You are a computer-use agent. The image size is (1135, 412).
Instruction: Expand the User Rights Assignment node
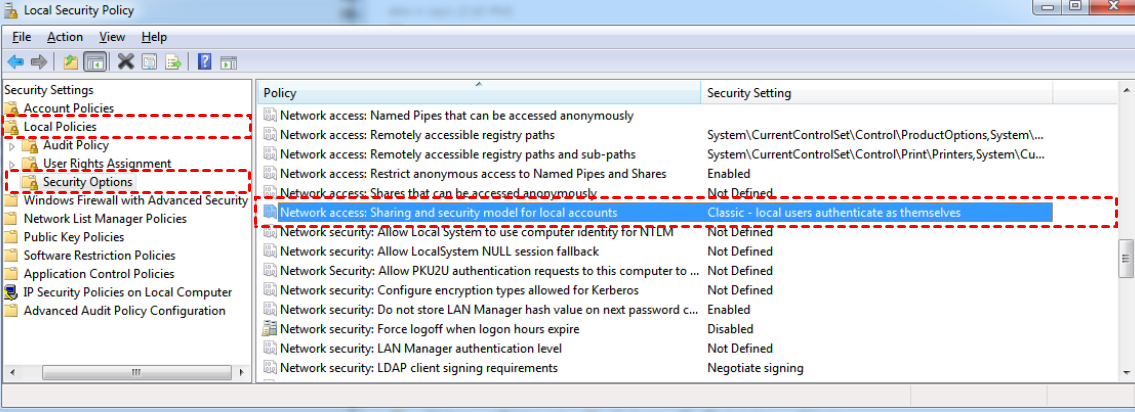tap(12, 164)
